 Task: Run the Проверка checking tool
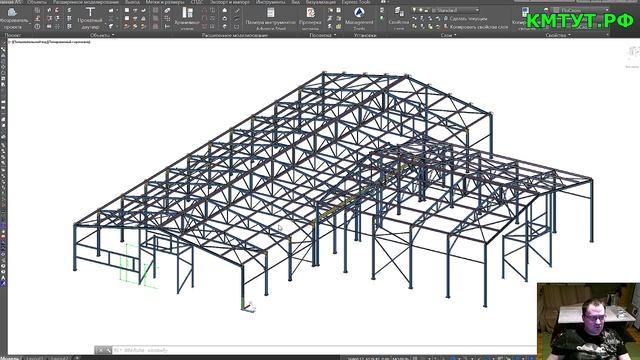tap(310, 18)
